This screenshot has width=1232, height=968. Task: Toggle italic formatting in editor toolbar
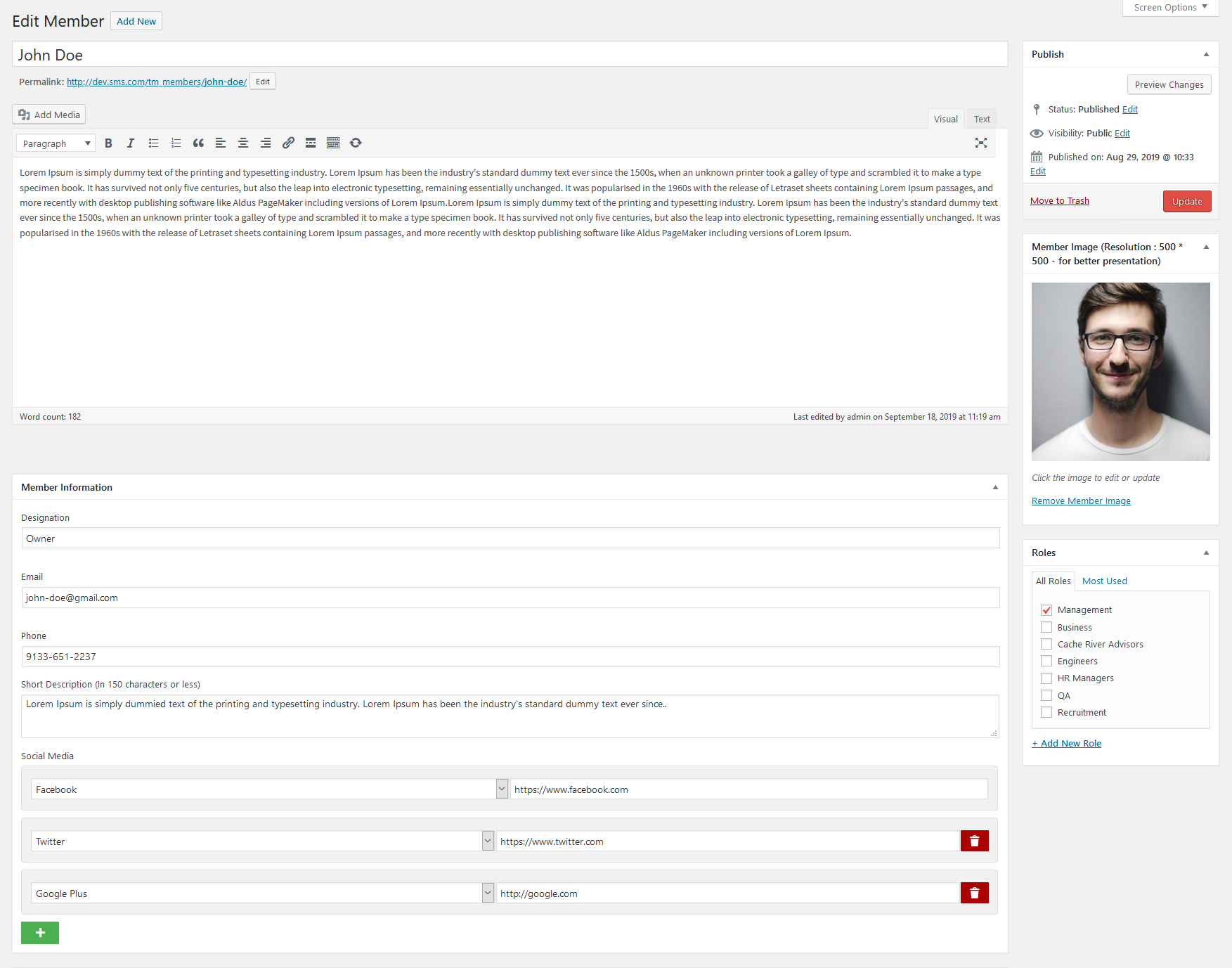[x=131, y=143]
